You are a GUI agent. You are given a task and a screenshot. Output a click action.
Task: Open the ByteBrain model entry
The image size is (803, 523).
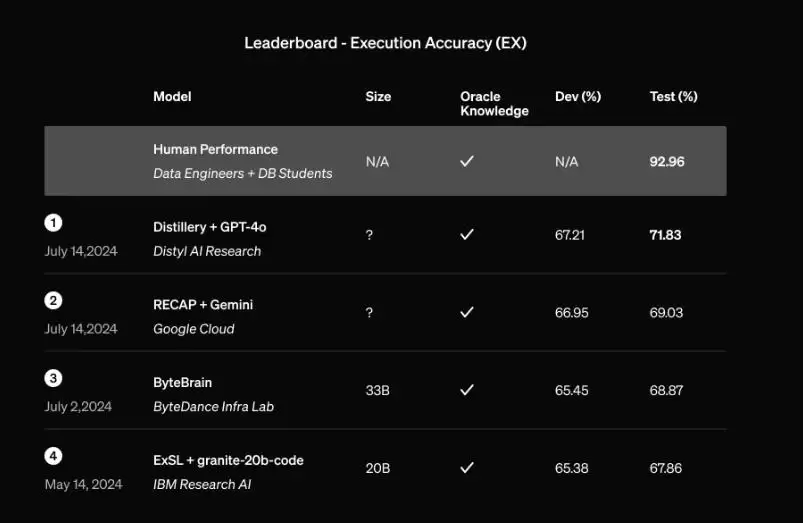pos(182,383)
